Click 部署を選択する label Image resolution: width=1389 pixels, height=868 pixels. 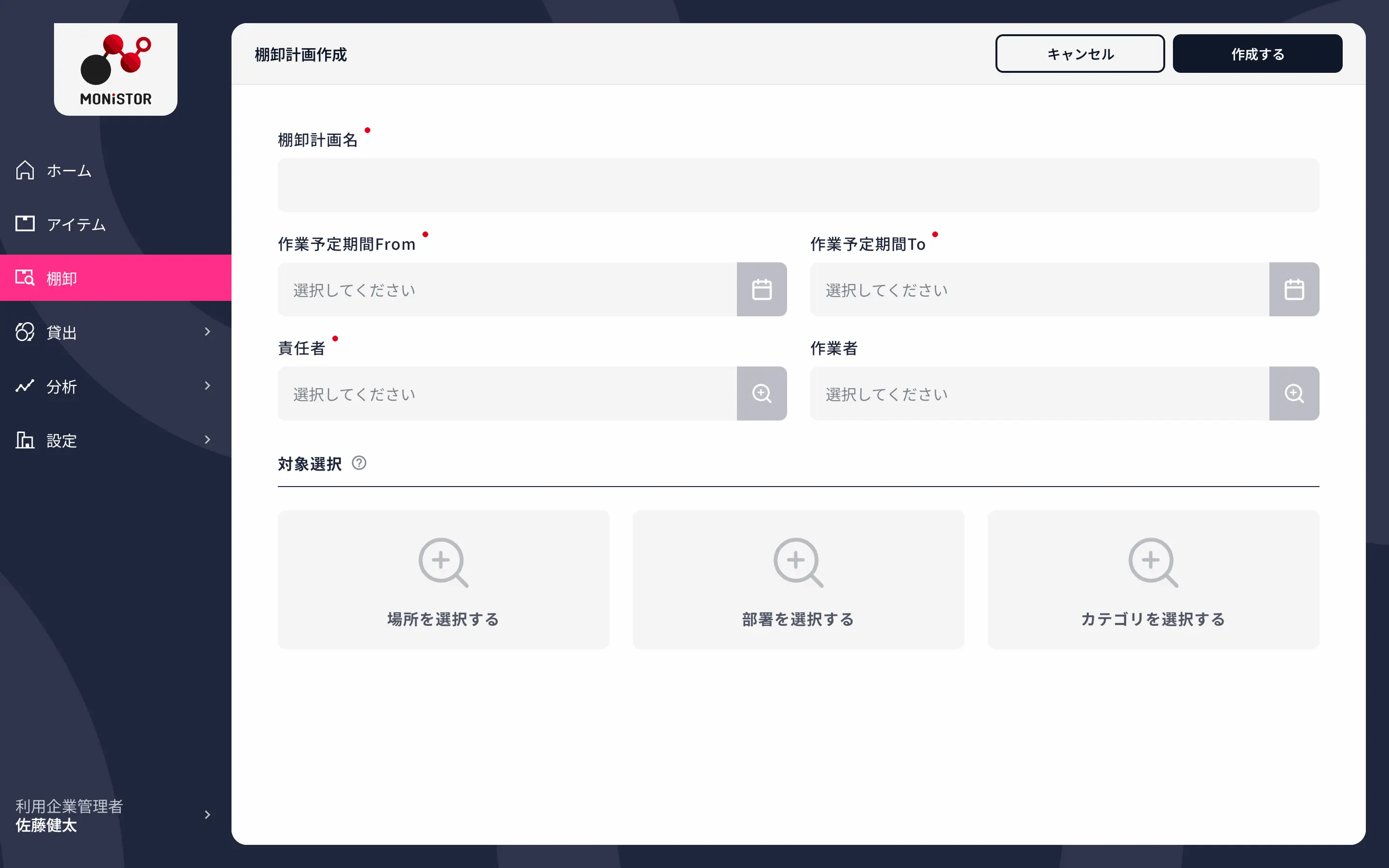798,619
